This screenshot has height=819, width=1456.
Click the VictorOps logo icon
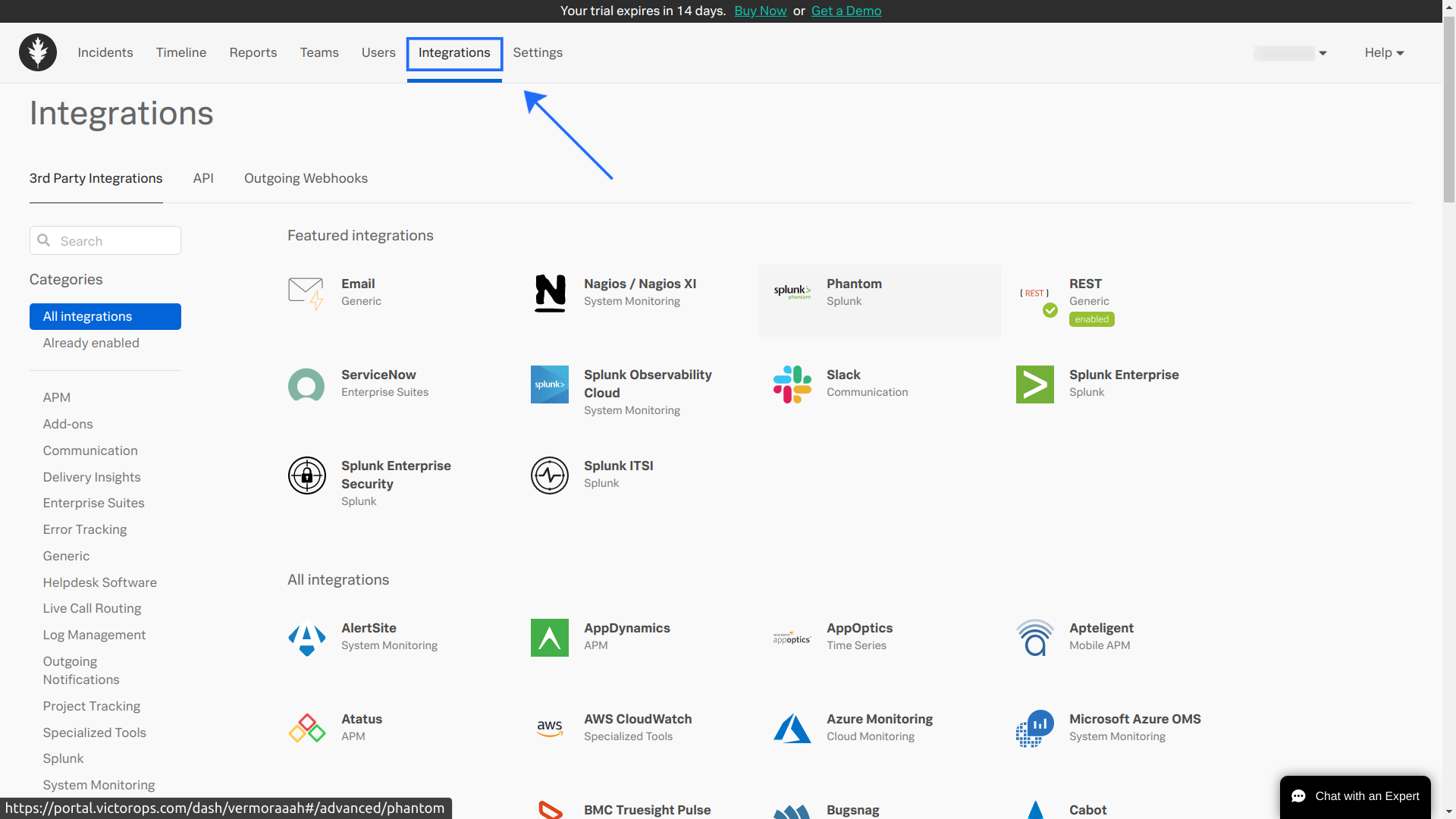click(38, 52)
